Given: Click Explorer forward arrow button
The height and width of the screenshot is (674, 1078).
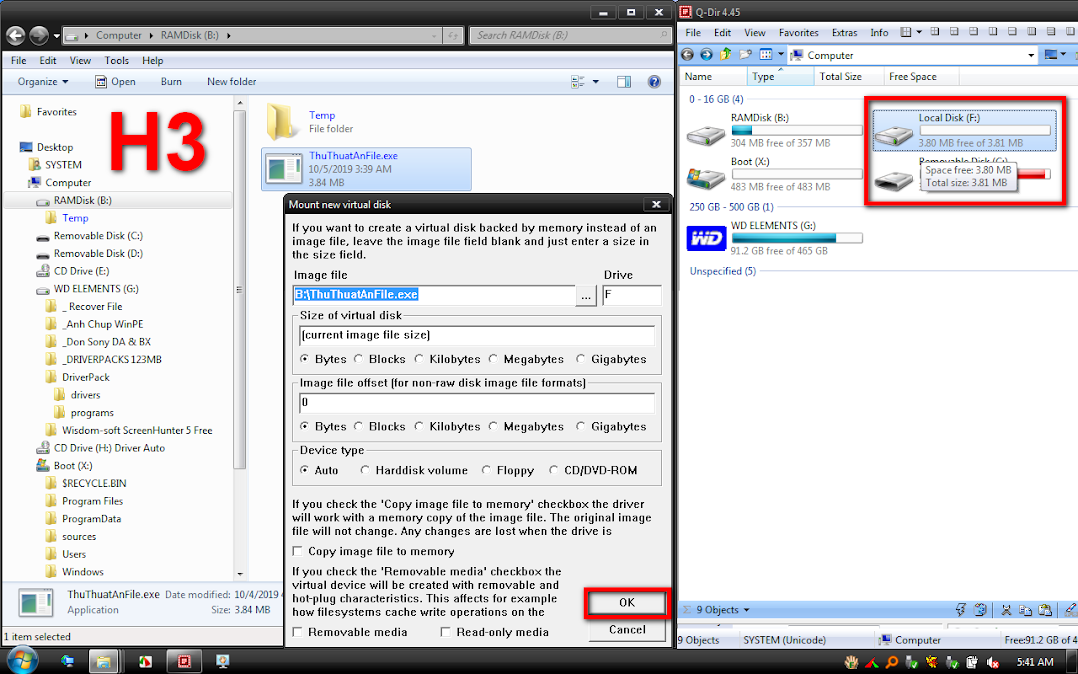Looking at the screenshot, I should pyautogui.click(x=39, y=35).
